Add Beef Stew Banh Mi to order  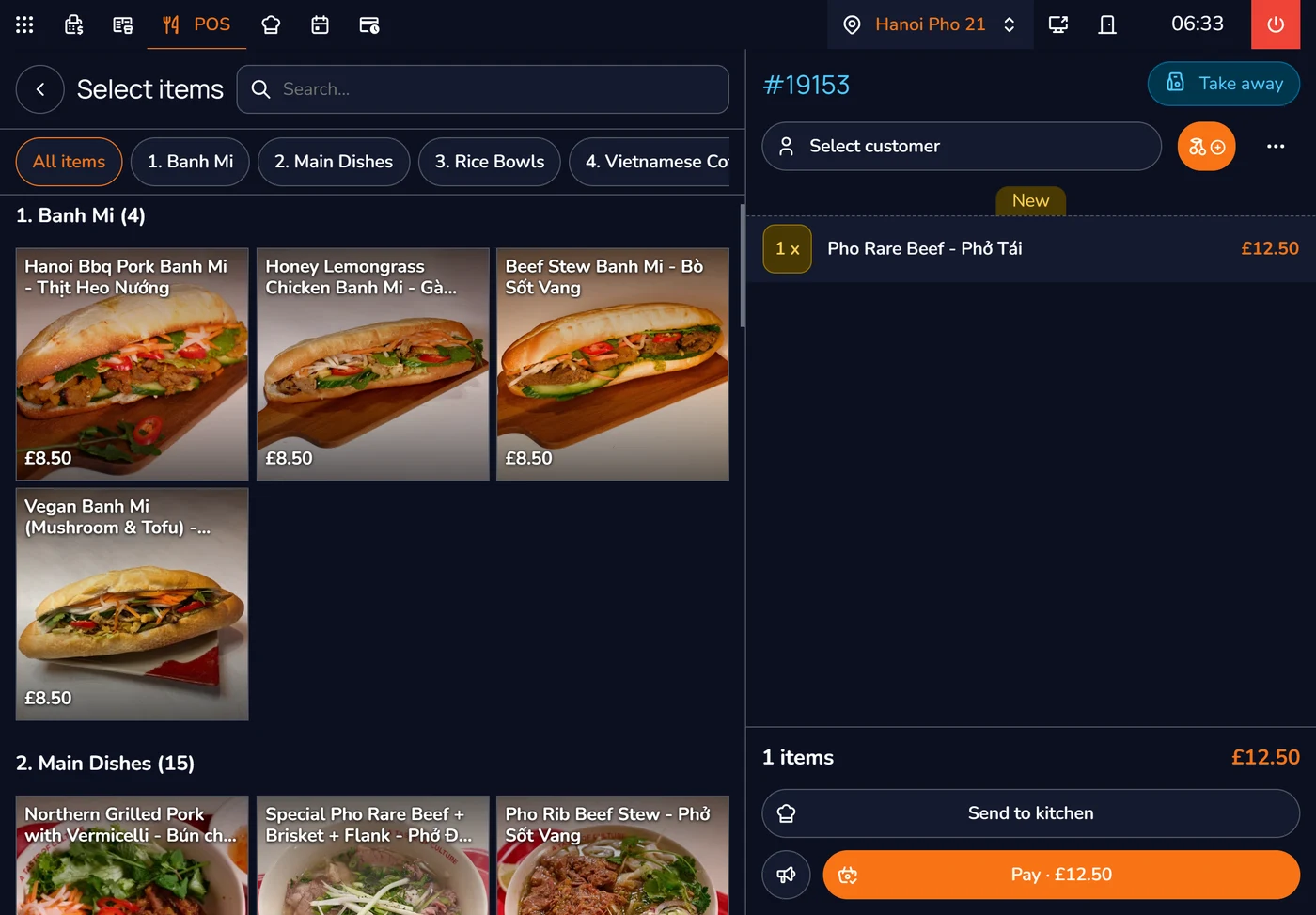613,365
